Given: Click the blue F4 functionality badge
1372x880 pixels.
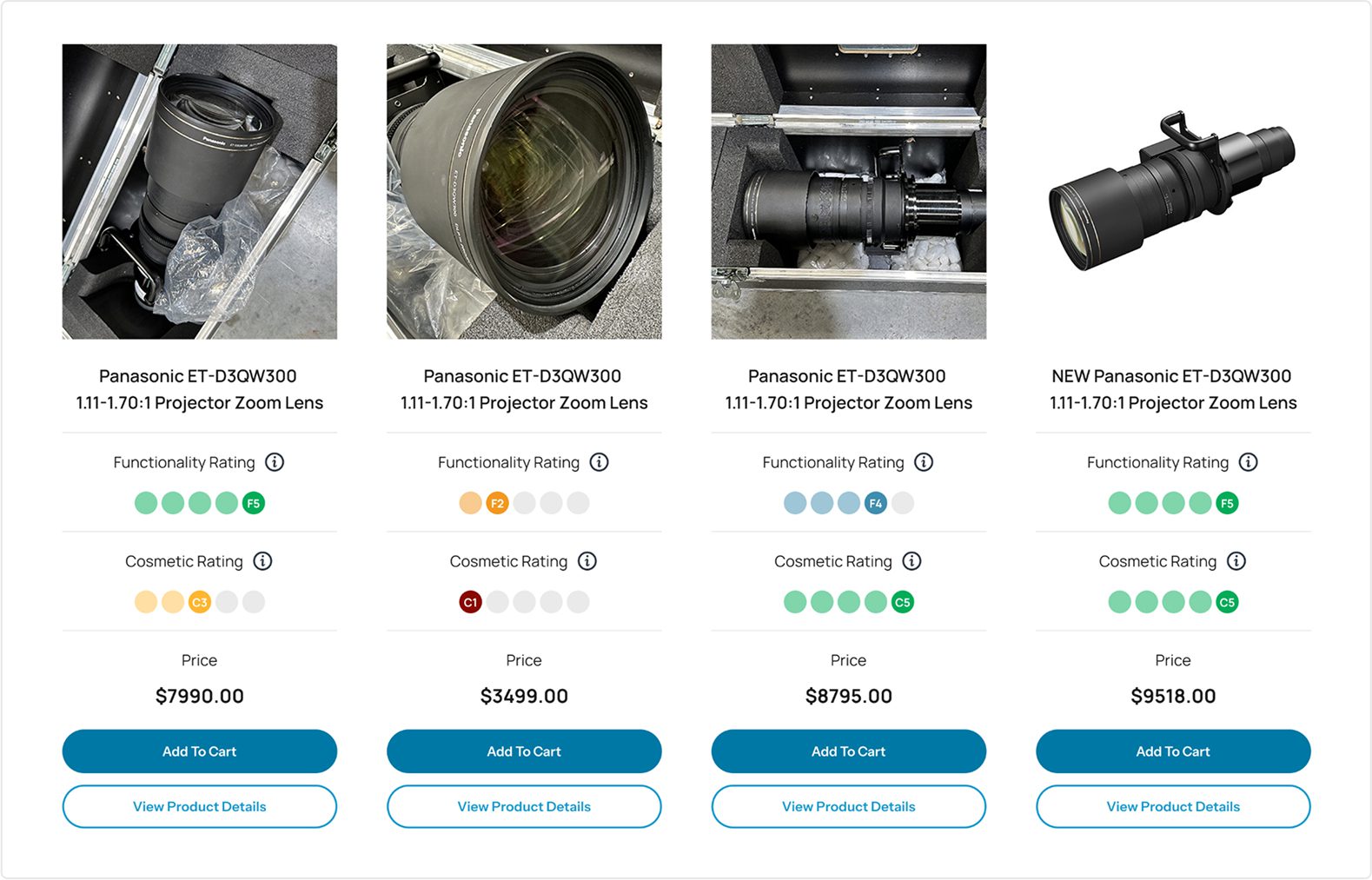Looking at the screenshot, I should click(x=876, y=503).
